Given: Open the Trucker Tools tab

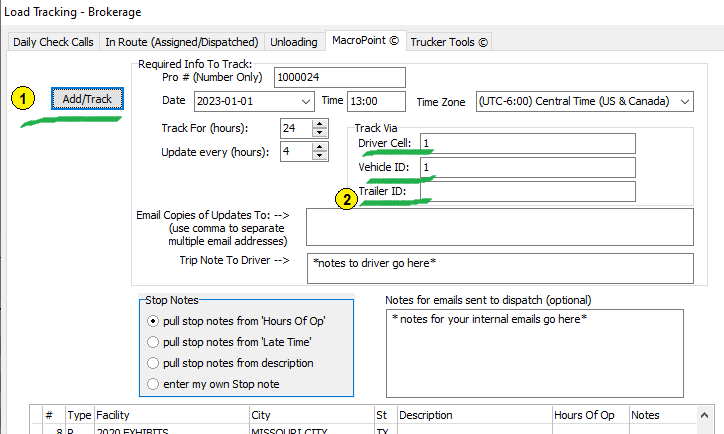Looking at the screenshot, I should (449, 42).
